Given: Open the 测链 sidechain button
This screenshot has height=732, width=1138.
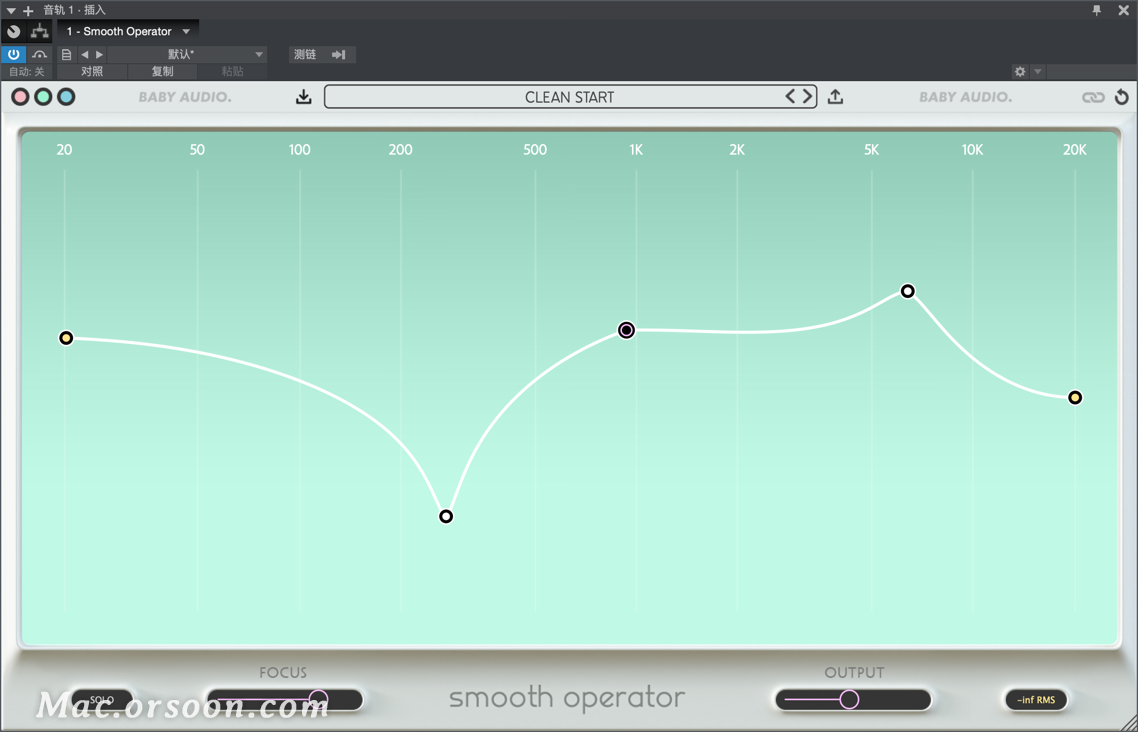Looking at the screenshot, I should [x=305, y=54].
